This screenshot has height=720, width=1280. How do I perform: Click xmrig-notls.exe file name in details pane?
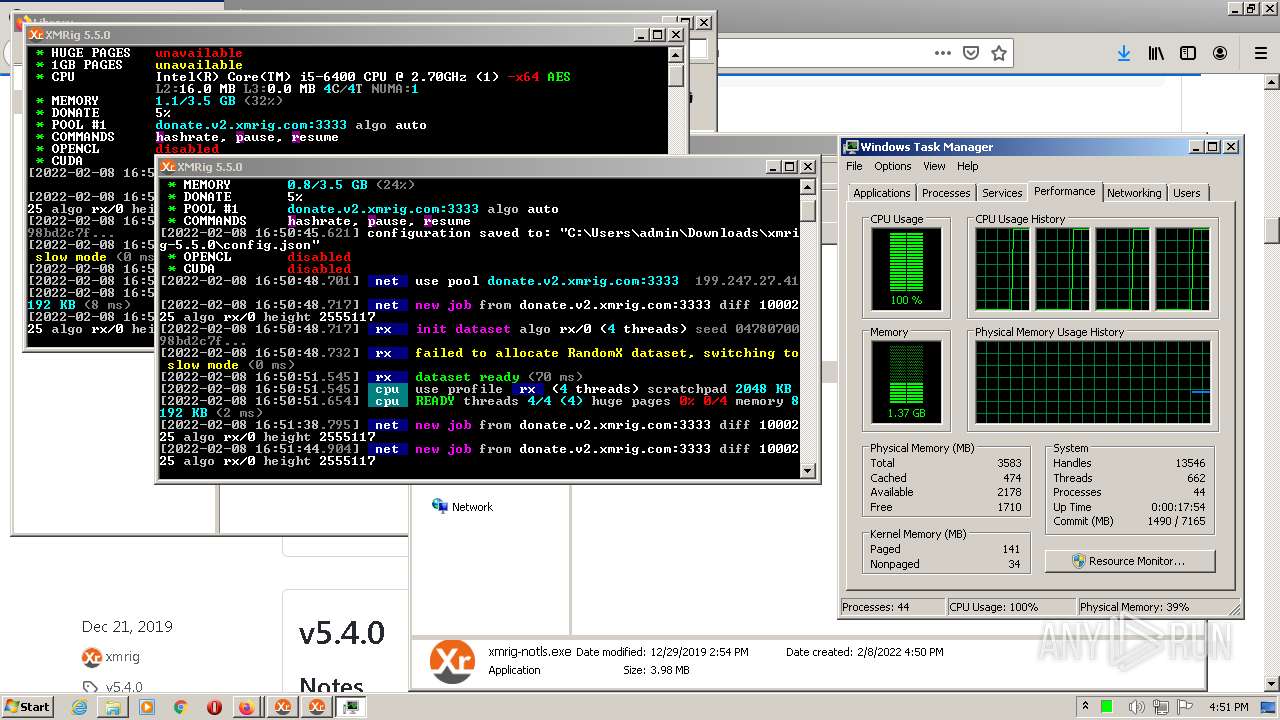pos(529,651)
